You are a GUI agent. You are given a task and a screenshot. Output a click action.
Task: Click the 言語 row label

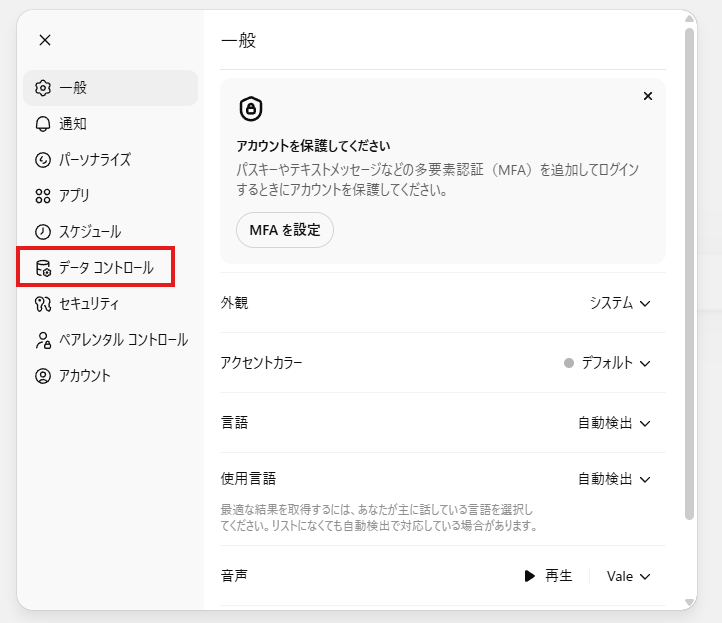234,423
